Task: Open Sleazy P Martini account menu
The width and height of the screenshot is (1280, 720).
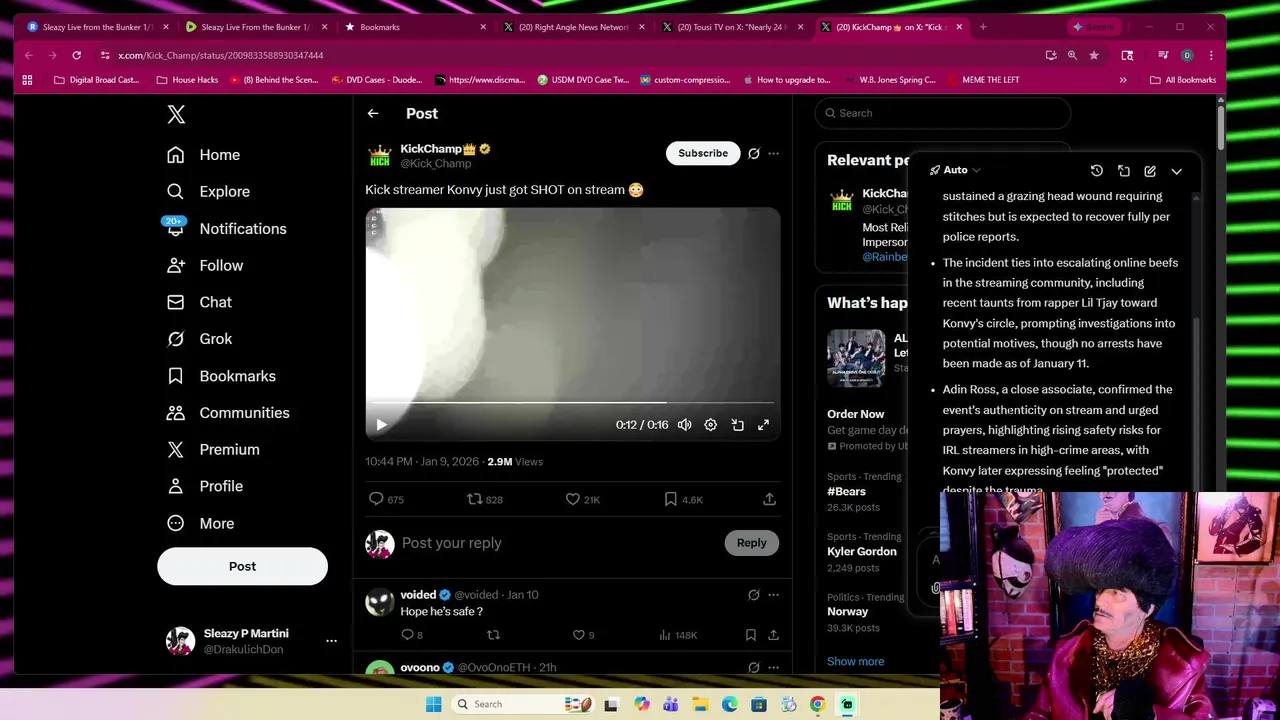Action: [252, 641]
